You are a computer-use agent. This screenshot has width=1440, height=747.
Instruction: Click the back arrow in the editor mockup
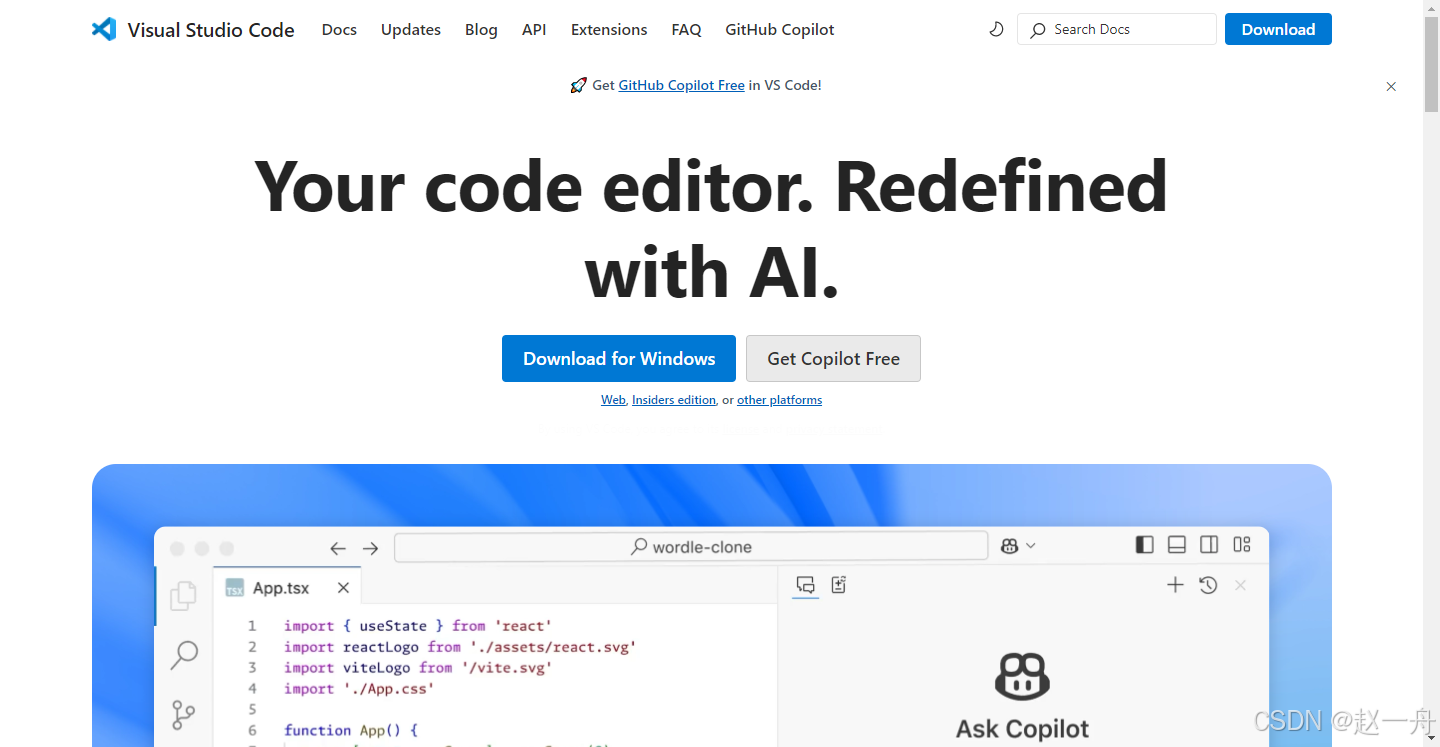(338, 548)
